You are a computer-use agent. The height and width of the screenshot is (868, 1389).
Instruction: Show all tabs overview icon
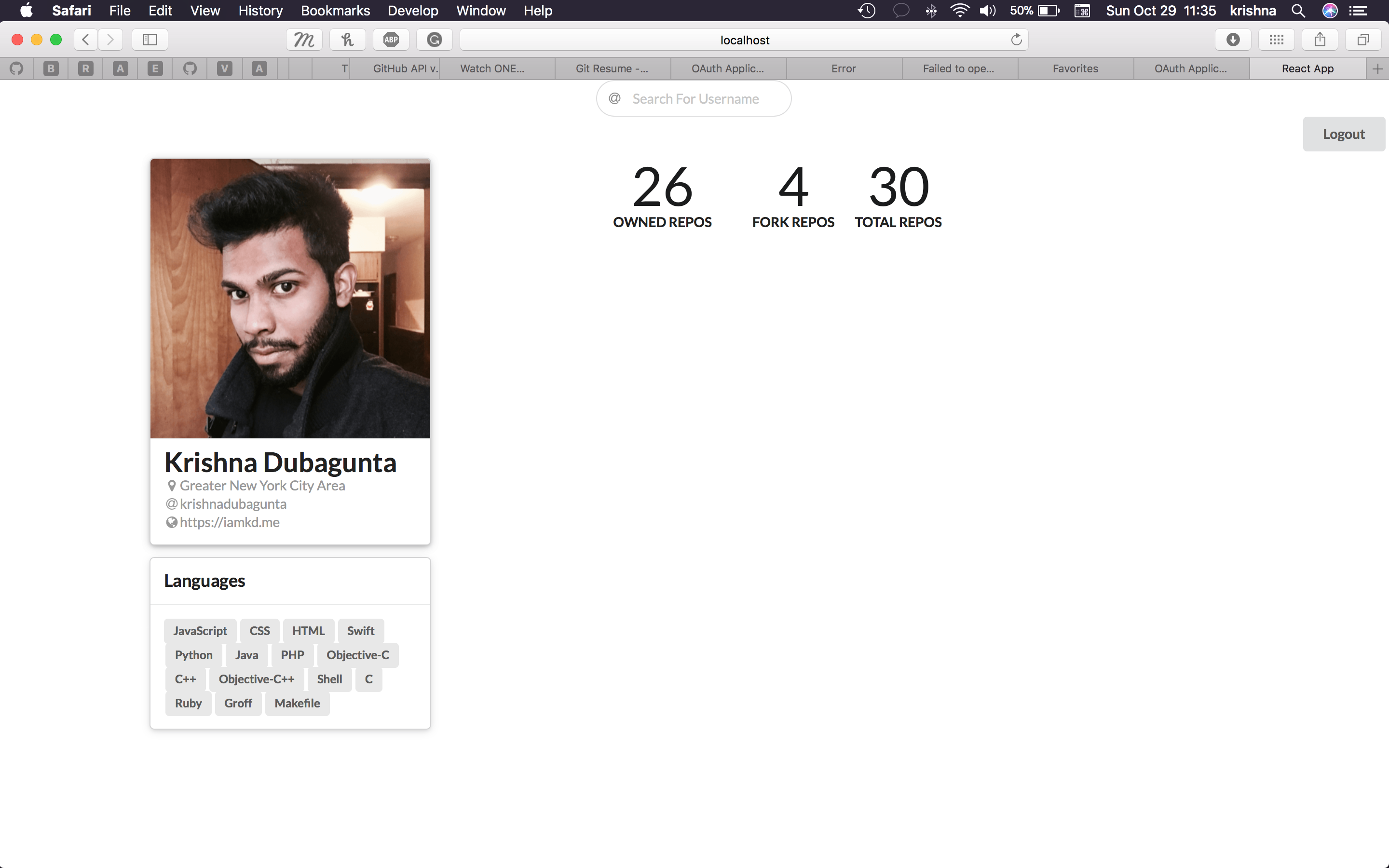pos(1363,40)
